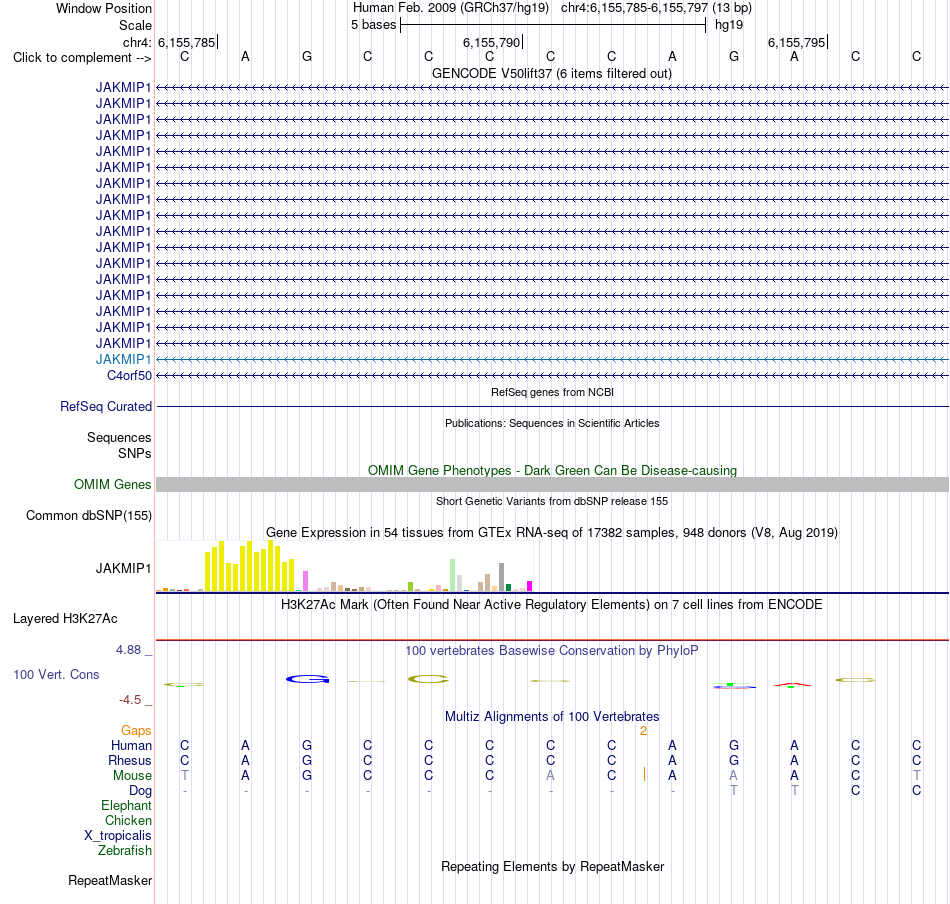Image resolution: width=950 pixels, height=904 pixels.
Task: Click the X_tropicalis species label
Action: pyautogui.click(x=118, y=836)
